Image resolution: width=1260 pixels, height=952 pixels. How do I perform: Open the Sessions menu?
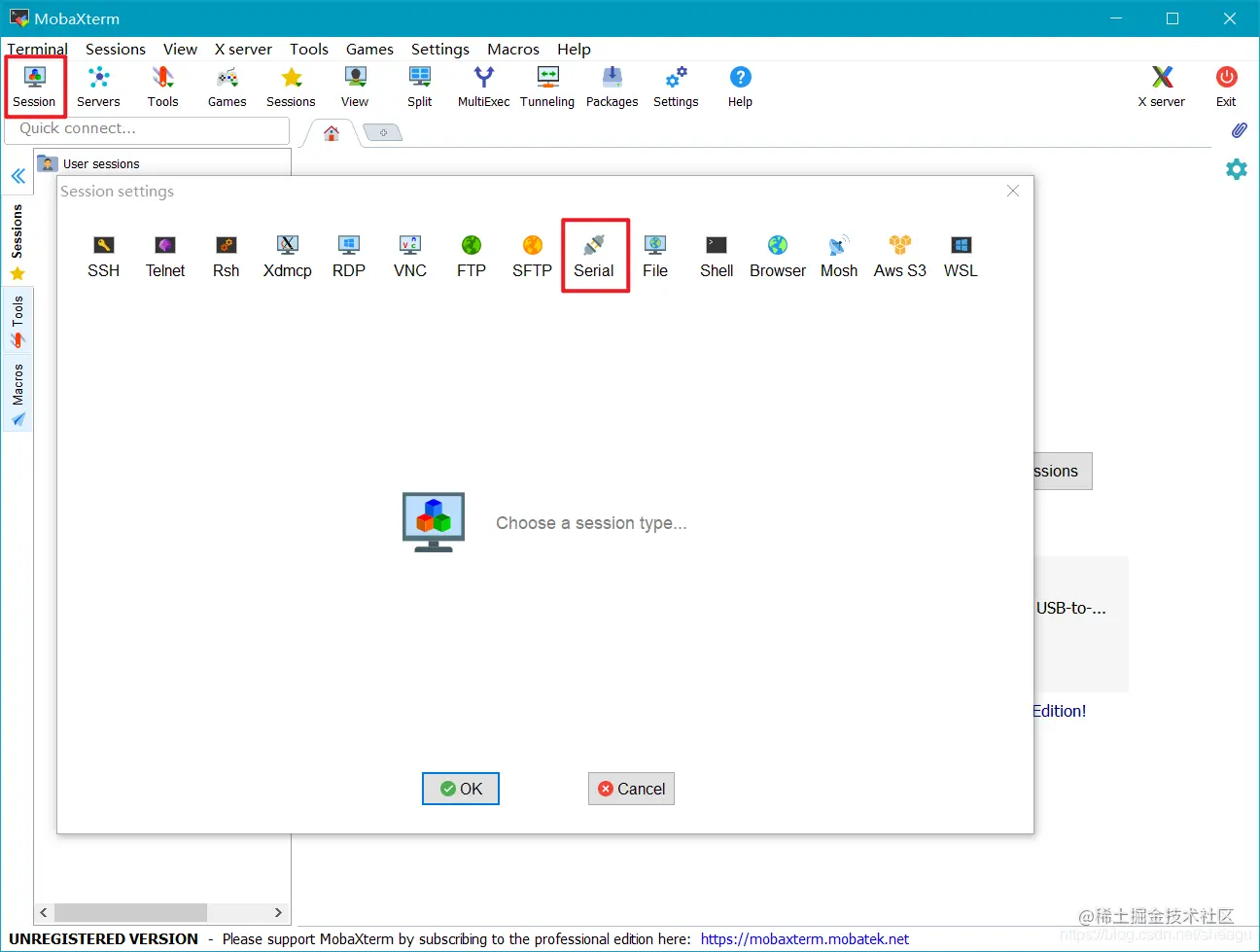[116, 49]
